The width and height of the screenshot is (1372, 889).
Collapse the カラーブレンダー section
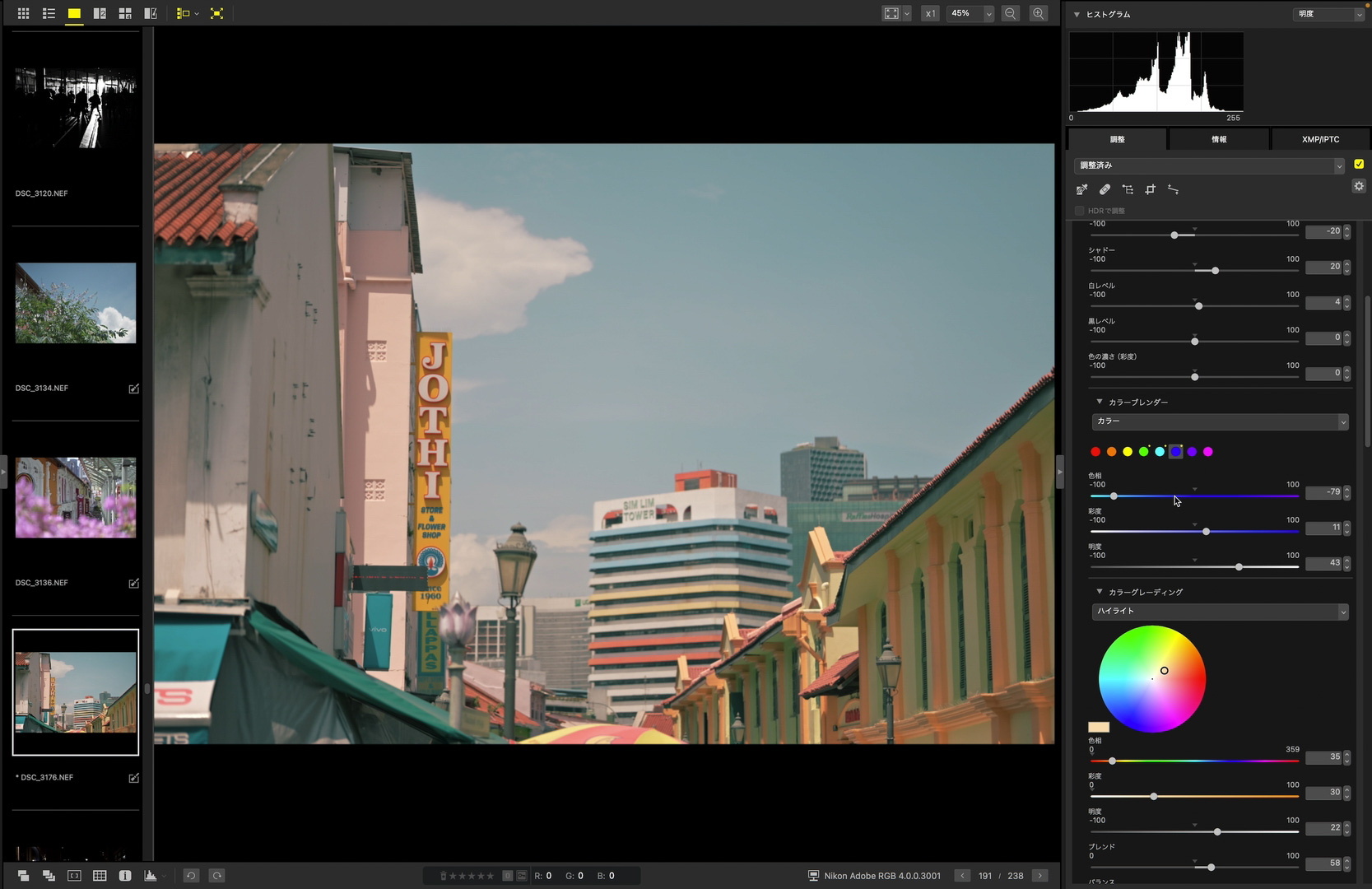coord(1100,402)
